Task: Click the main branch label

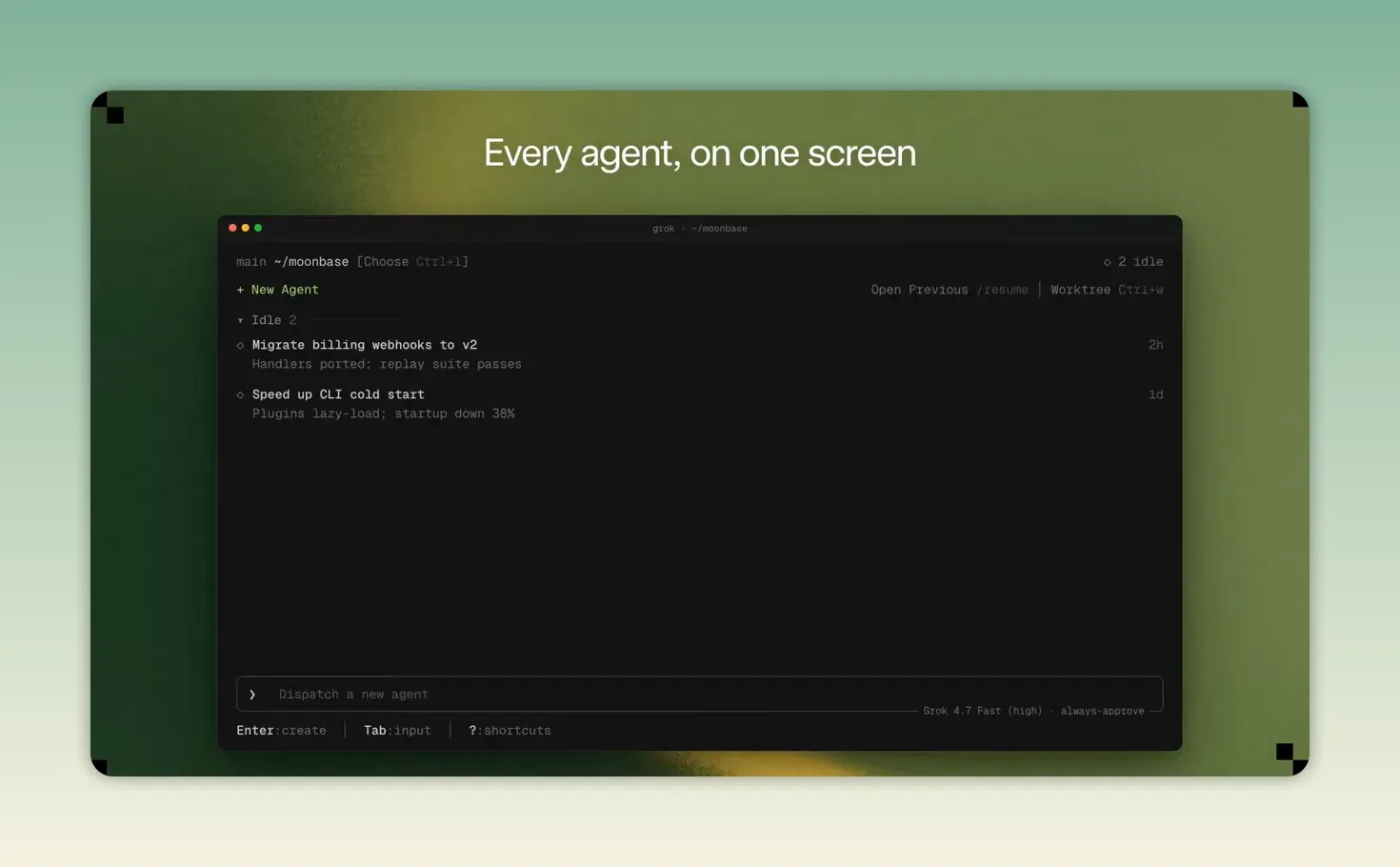Action: (x=251, y=262)
